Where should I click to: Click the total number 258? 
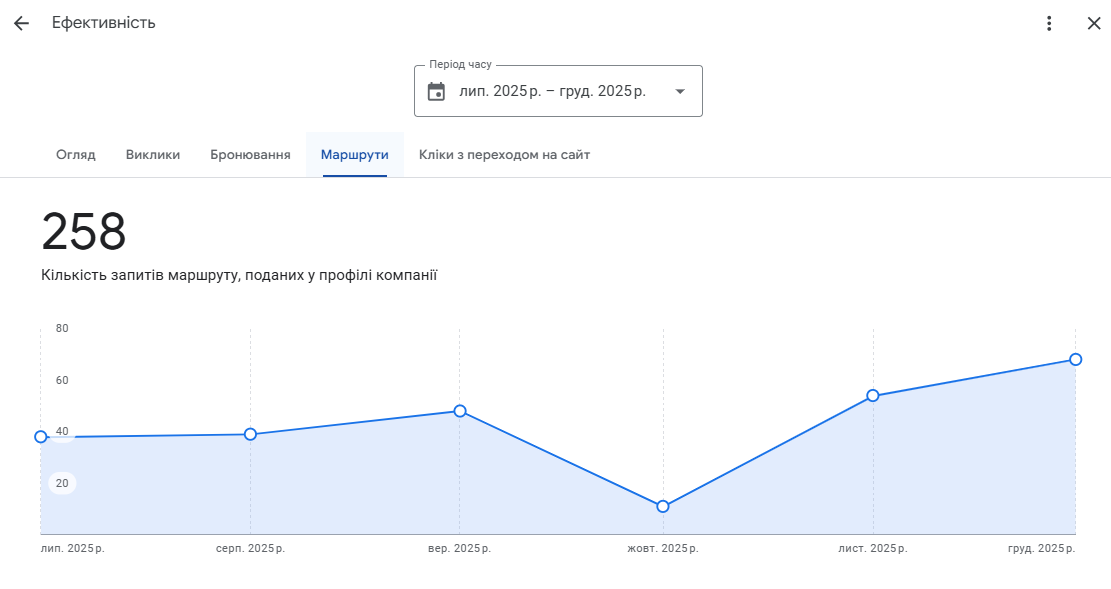(x=84, y=233)
